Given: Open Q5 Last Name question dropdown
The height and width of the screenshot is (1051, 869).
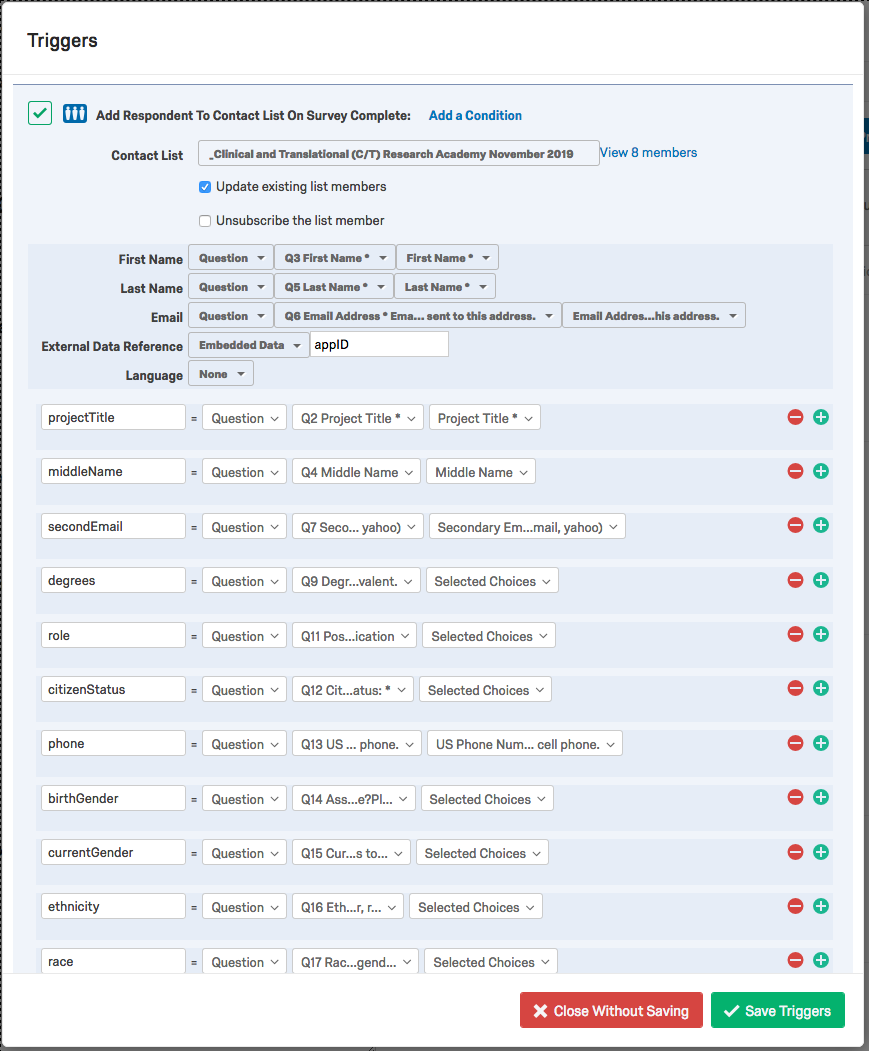Looking at the screenshot, I should 334,287.
